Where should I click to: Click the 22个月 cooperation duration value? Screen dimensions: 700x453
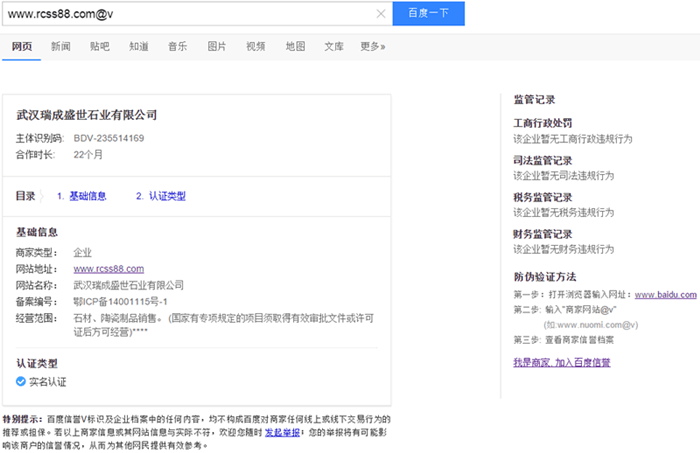[x=88, y=154]
